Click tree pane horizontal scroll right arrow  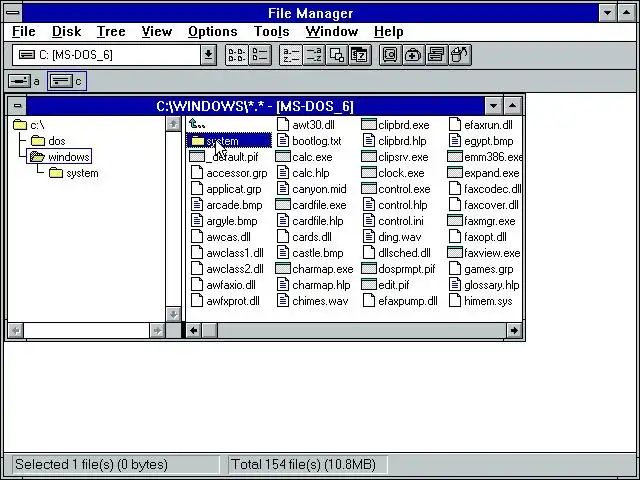coord(157,330)
